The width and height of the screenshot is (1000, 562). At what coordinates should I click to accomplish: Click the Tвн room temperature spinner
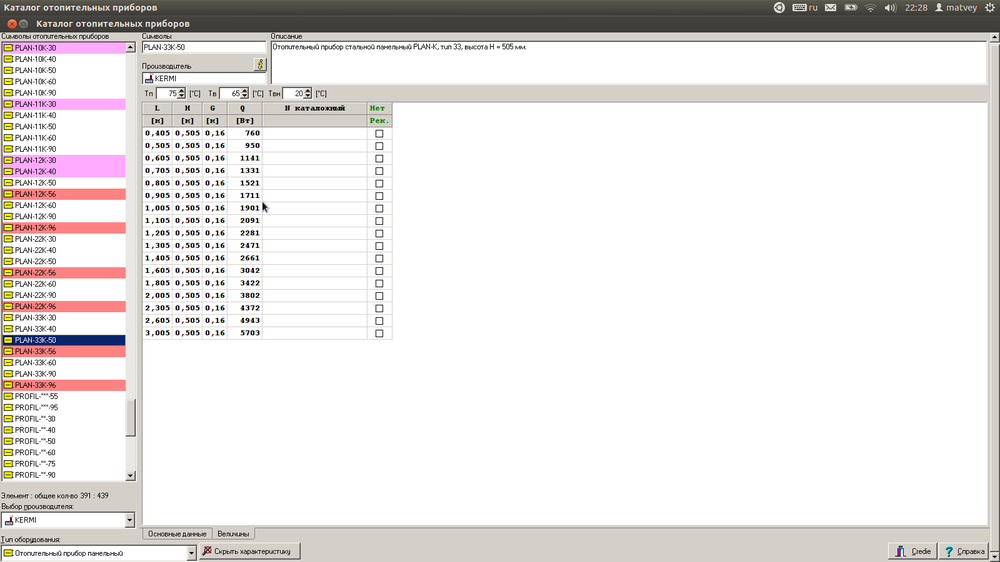tap(307, 93)
